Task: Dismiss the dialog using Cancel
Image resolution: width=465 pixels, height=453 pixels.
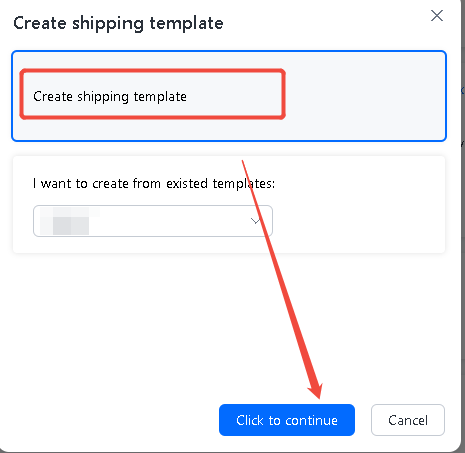Action: point(408,420)
